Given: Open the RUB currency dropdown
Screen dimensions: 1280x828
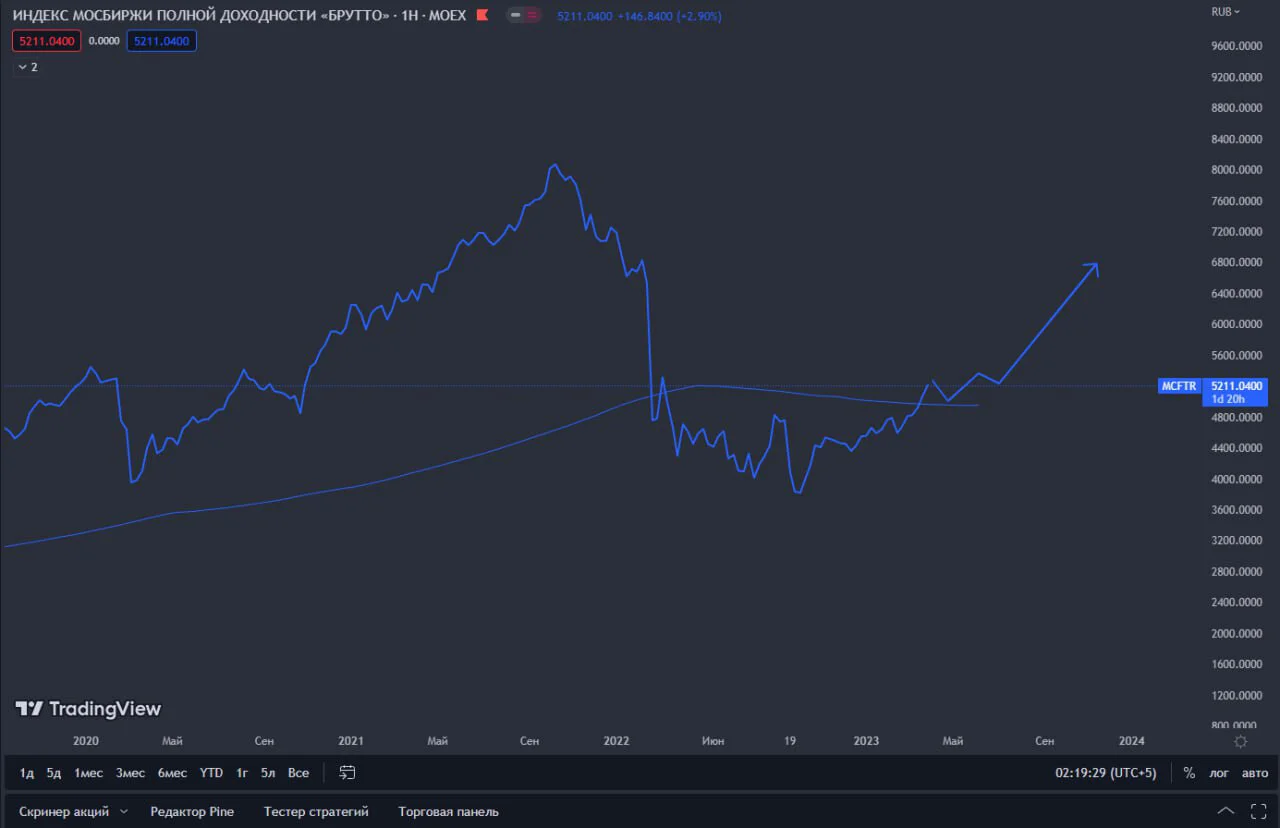Looking at the screenshot, I should 1225,12.
